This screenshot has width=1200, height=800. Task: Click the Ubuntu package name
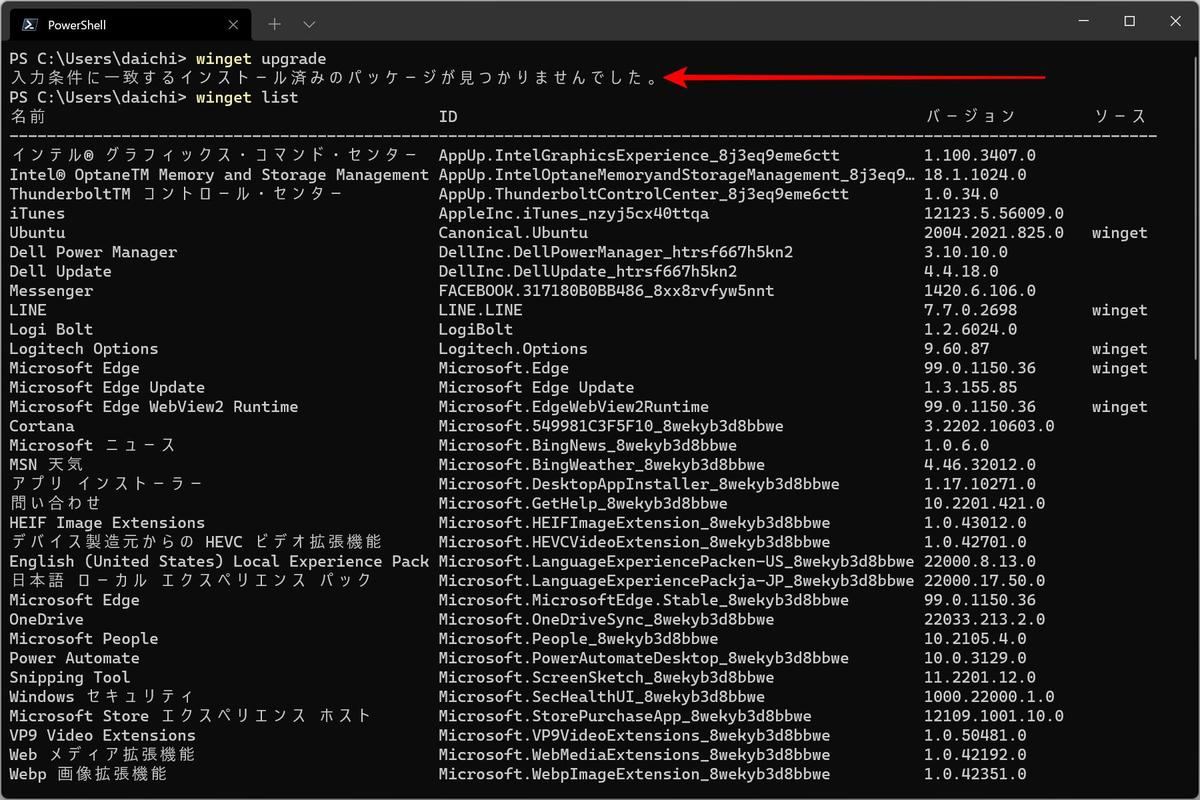(x=37, y=233)
